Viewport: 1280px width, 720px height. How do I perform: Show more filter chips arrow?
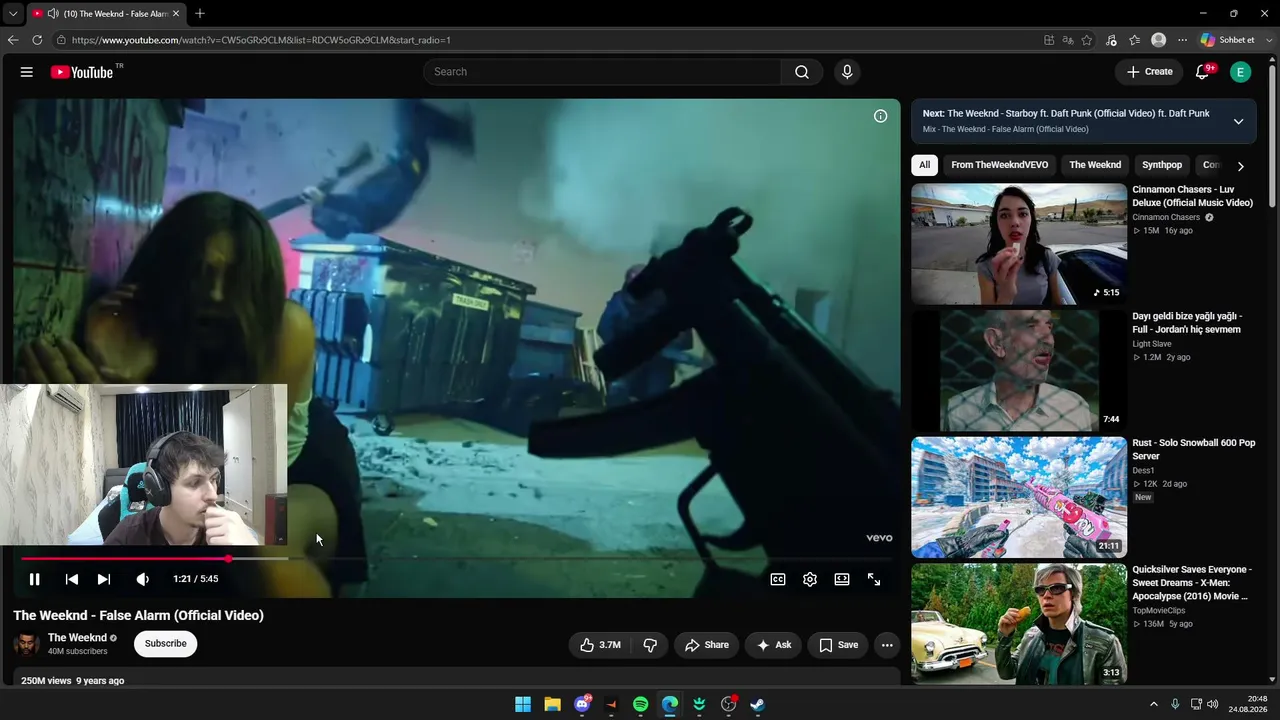click(1240, 166)
